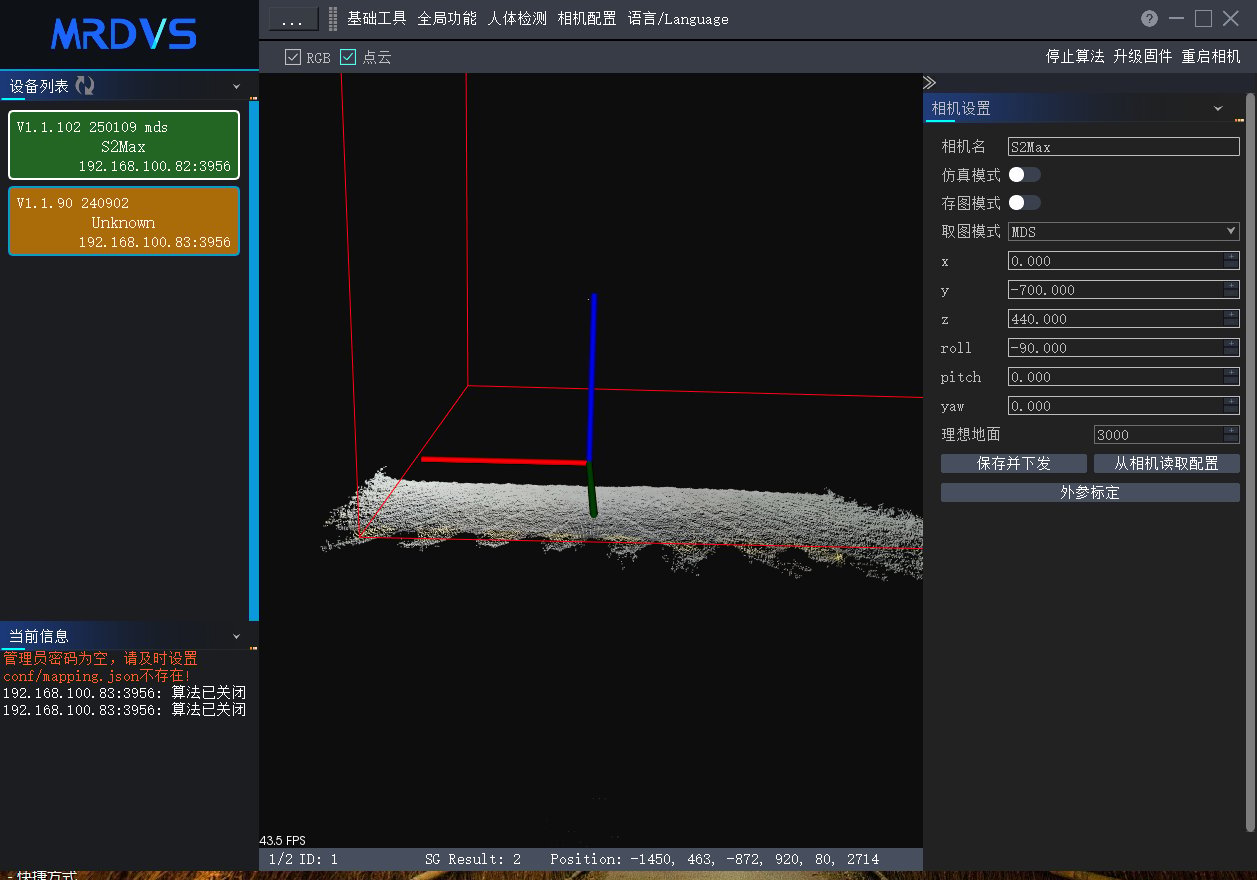Collapse the 相机设置 panel arrow

[x=1218, y=108]
